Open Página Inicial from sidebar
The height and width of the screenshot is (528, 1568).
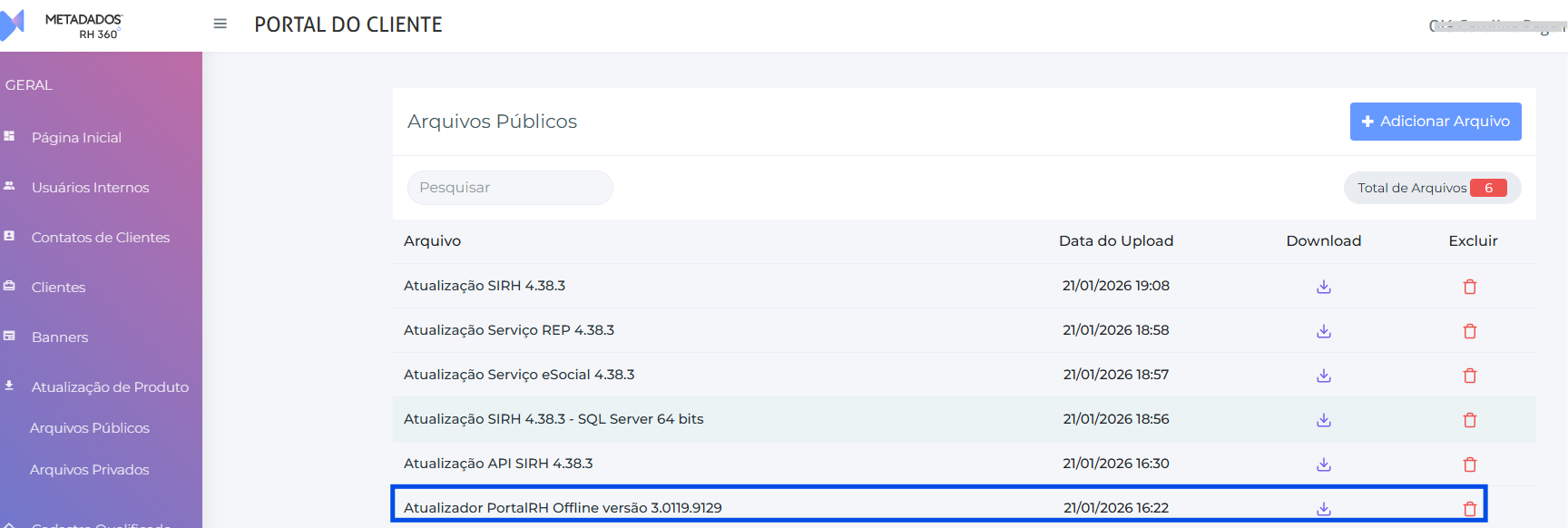76,138
